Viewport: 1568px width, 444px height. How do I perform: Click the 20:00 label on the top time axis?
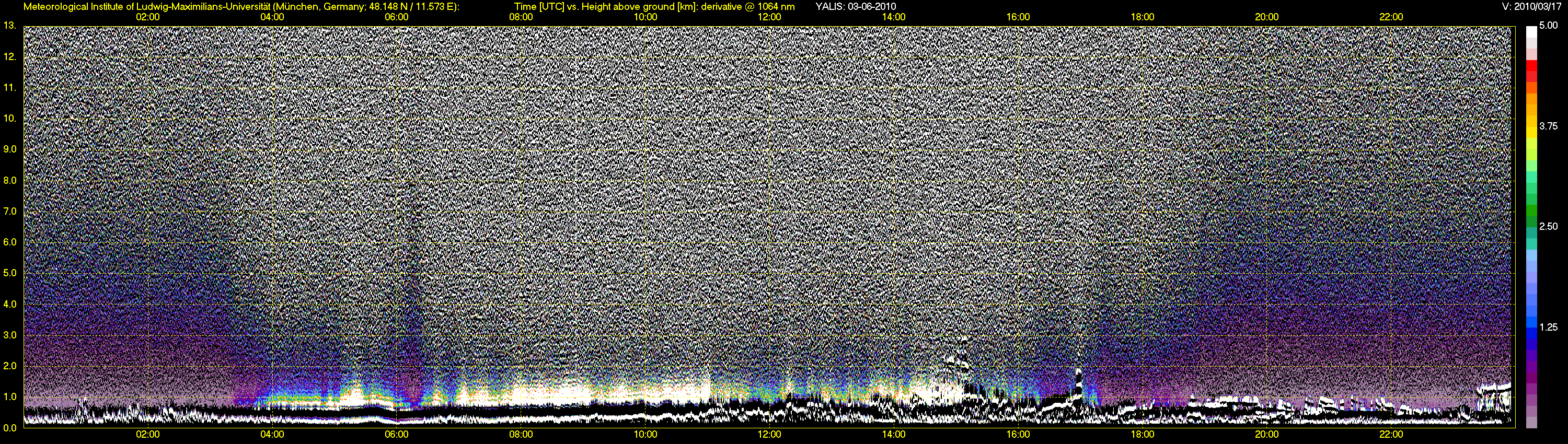click(1267, 16)
